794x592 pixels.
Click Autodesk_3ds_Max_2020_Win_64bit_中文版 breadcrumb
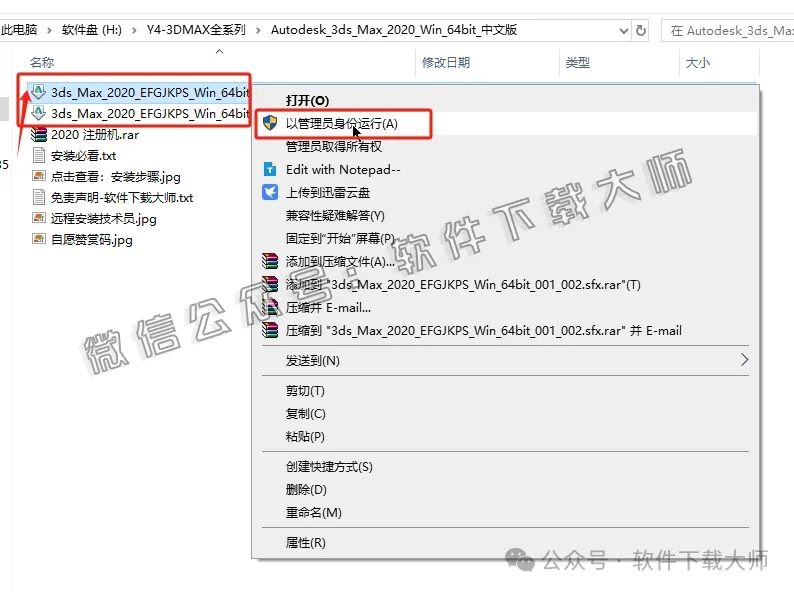point(394,30)
